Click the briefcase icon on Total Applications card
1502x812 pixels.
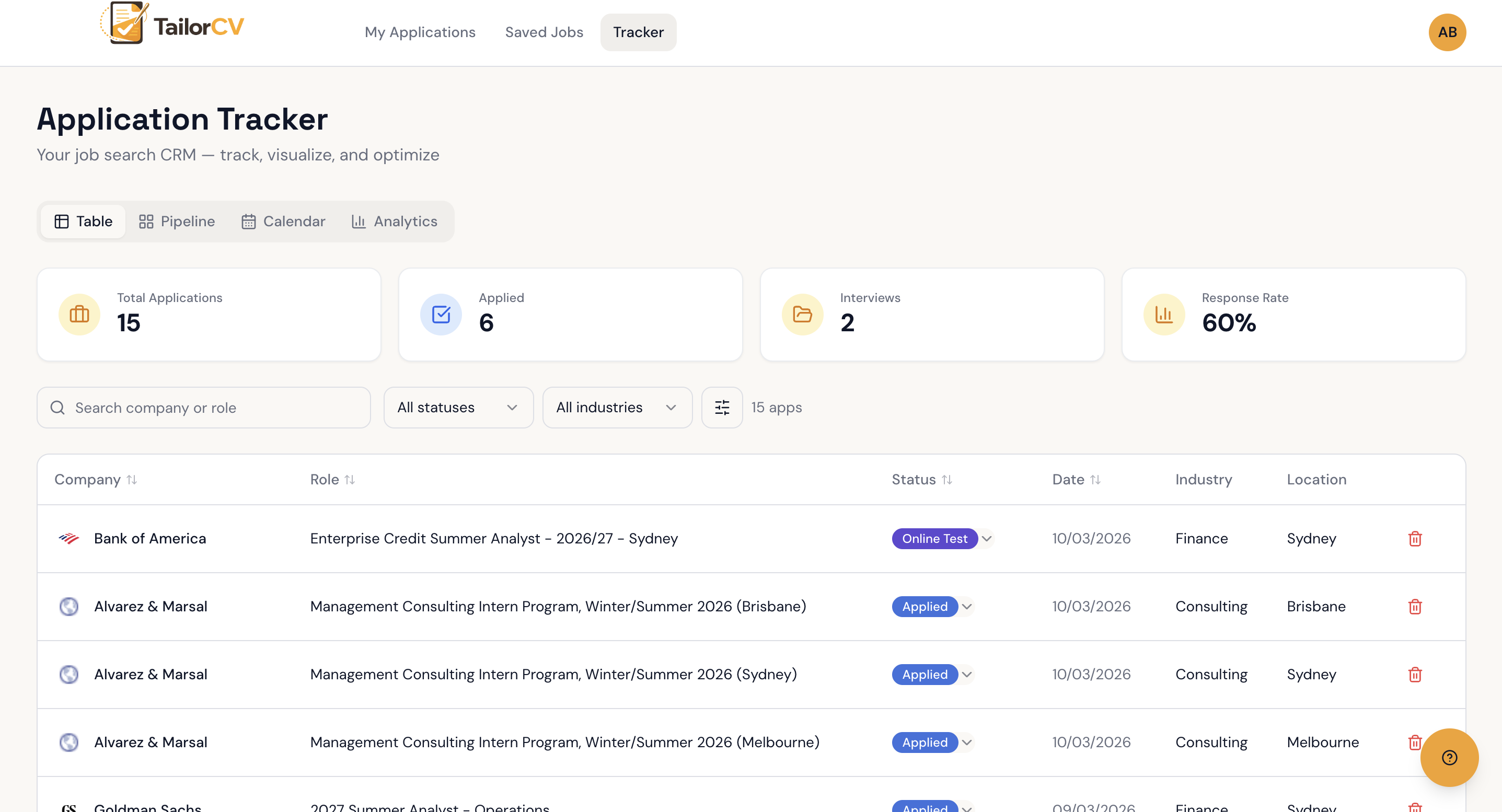[79, 314]
